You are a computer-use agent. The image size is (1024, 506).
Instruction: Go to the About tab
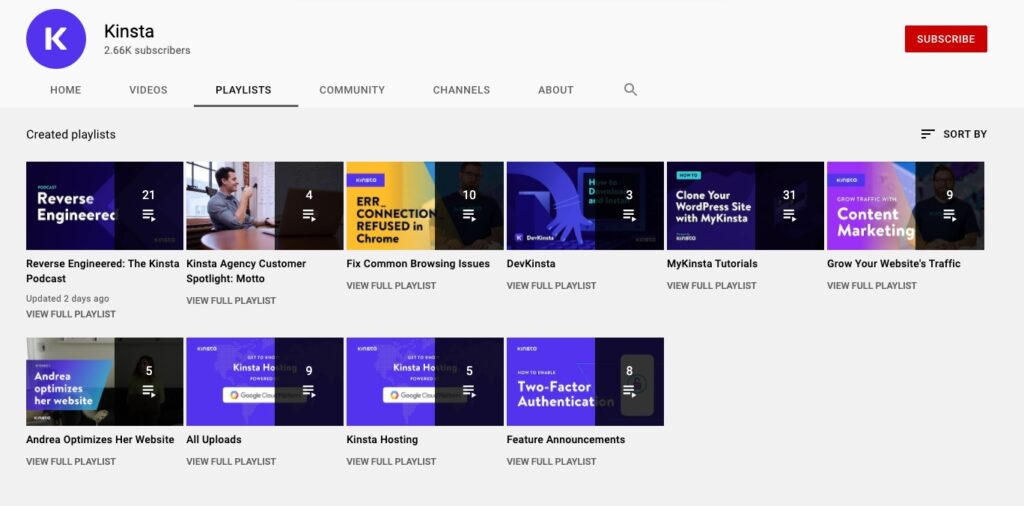[556, 90]
